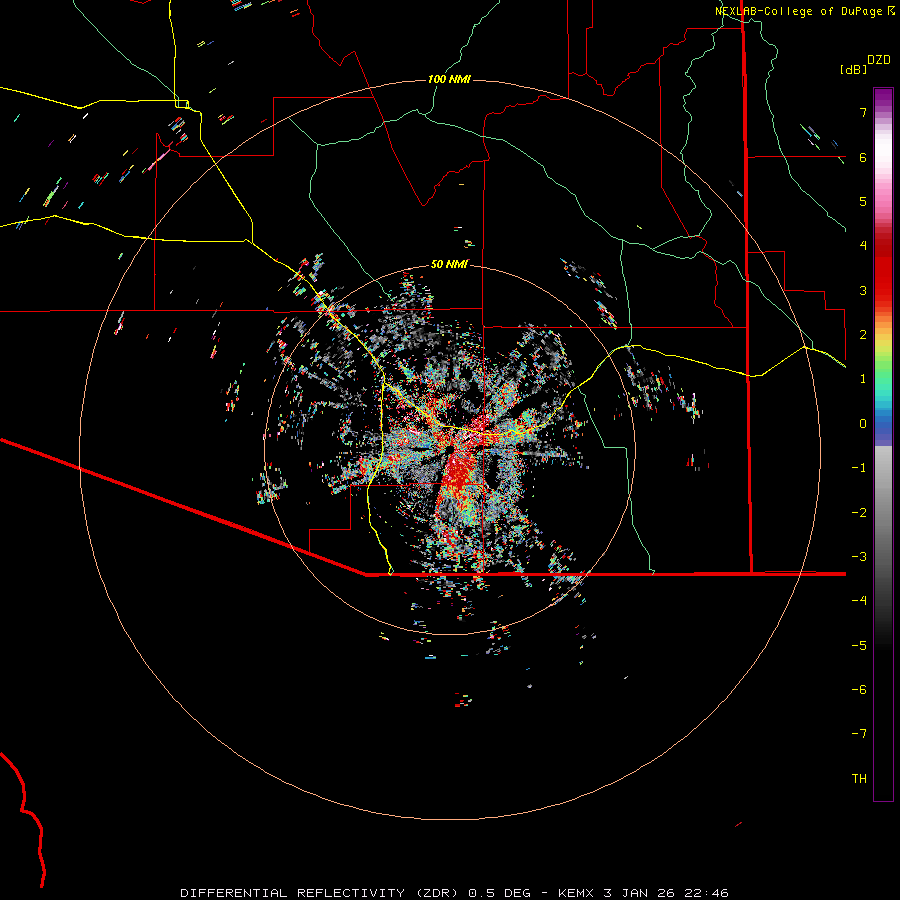Click the -2 dB value on color scale
Image resolution: width=900 pixels, height=900 pixels.
point(859,513)
